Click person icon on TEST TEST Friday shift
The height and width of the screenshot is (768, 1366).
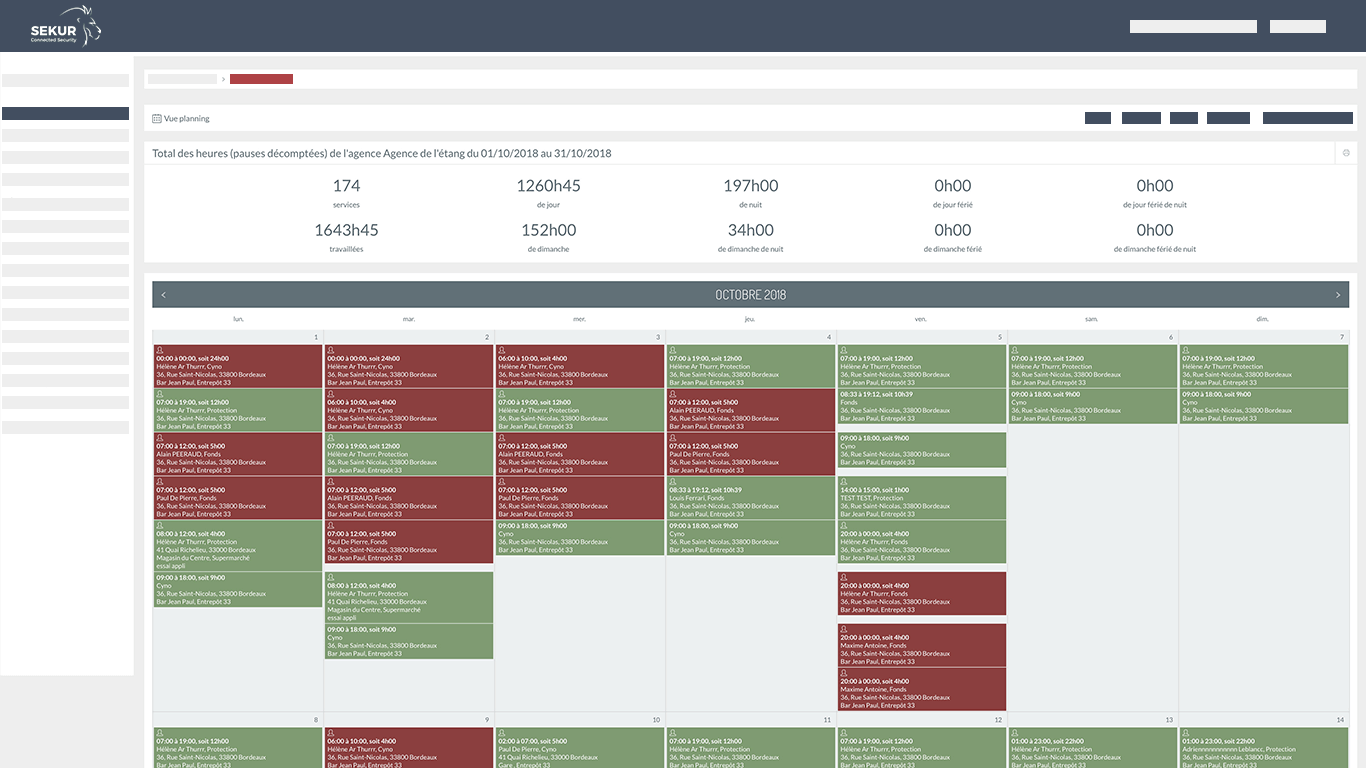pos(843,482)
